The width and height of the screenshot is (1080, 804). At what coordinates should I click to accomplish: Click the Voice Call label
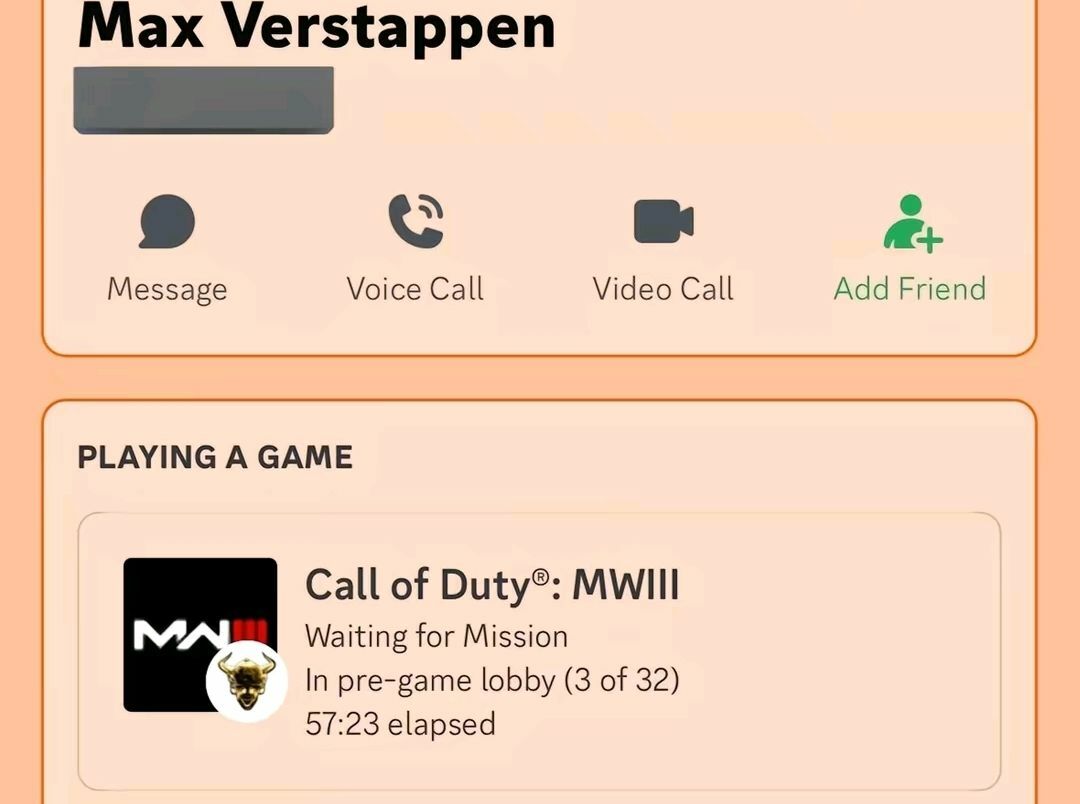pyautogui.click(x=415, y=289)
